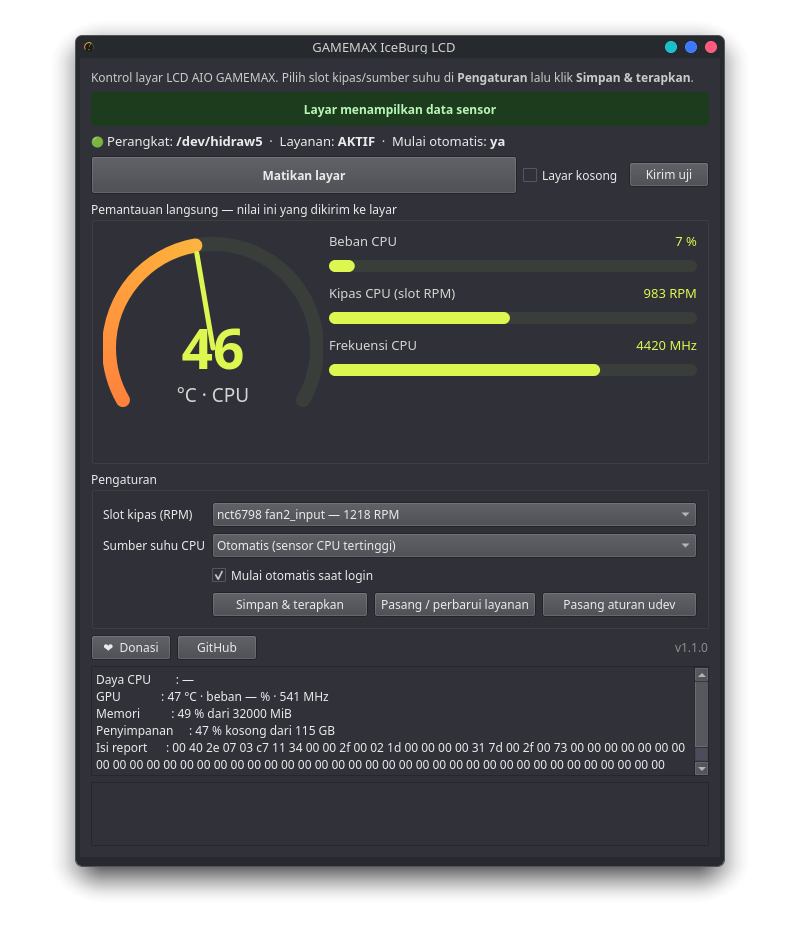Screen dimensions: 800x952
Task: Click the Kirim uji button
Action: (x=669, y=175)
